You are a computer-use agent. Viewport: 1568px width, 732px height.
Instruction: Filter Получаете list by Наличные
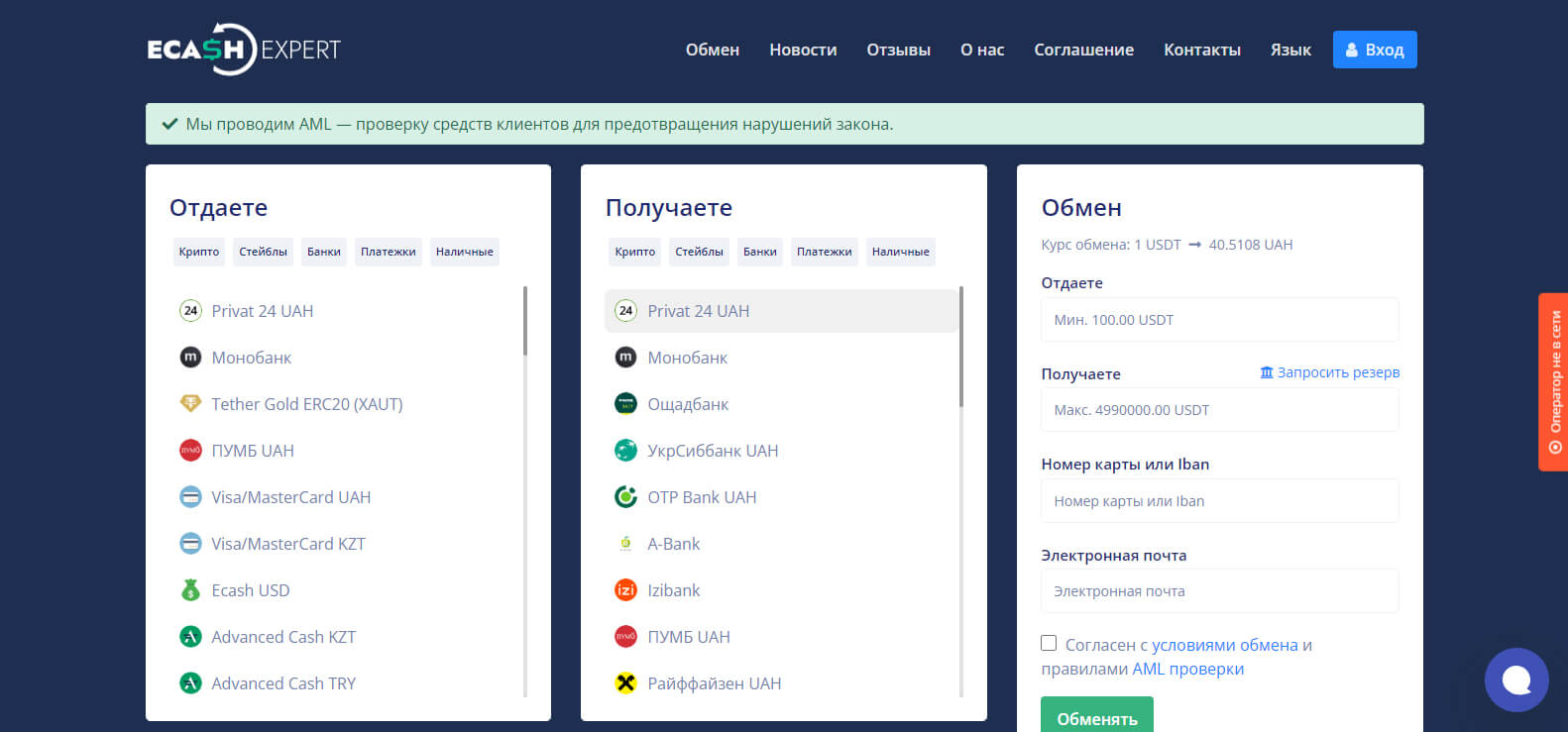[901, 252]
